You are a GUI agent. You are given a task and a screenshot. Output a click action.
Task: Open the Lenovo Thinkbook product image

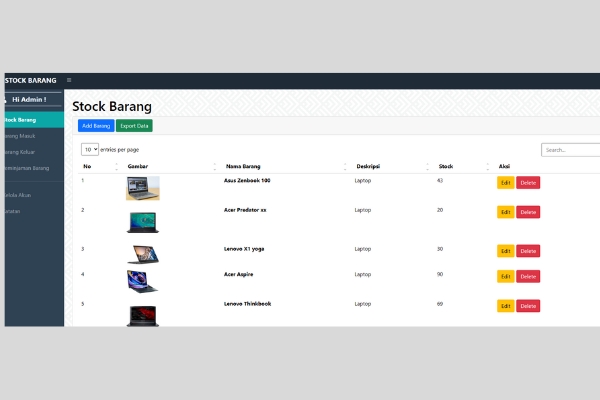(143, 315)
